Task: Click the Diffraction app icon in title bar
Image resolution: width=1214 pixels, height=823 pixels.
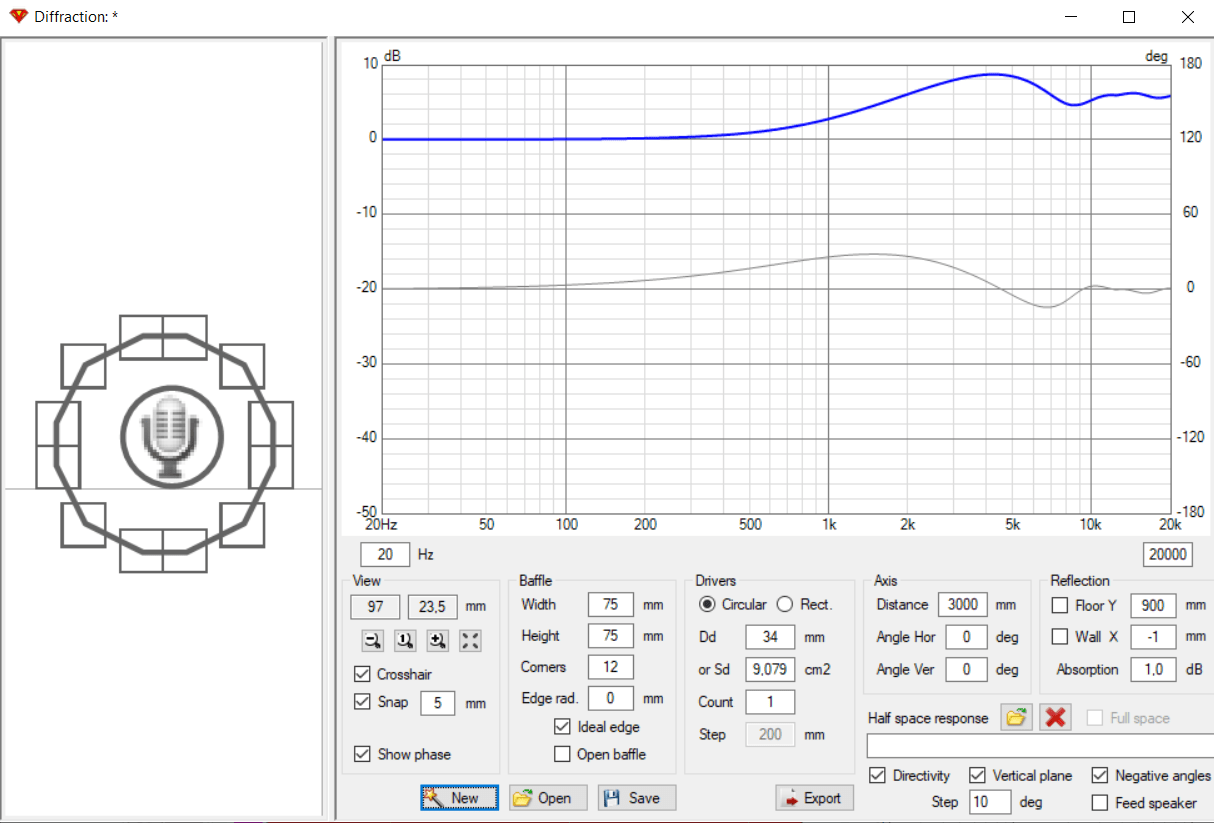Action: click(18, 17)
